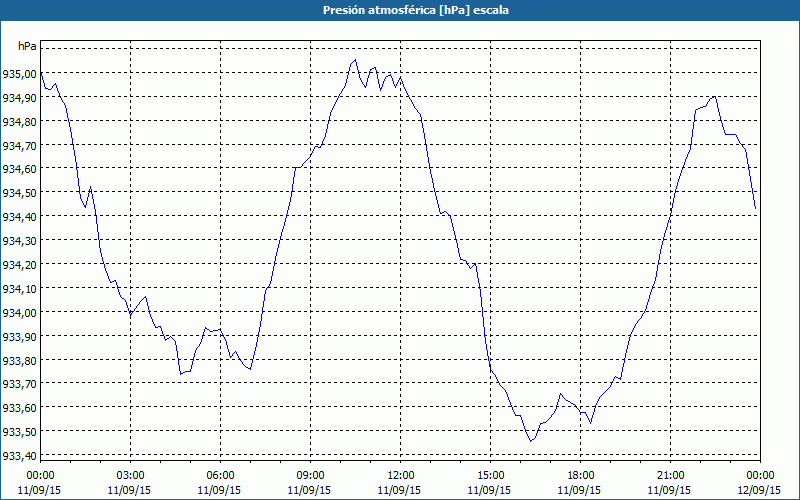Click the pressure curve peak near 10:30
The image size is (800, 500).
pyautogui.click(x=355, y=60)
